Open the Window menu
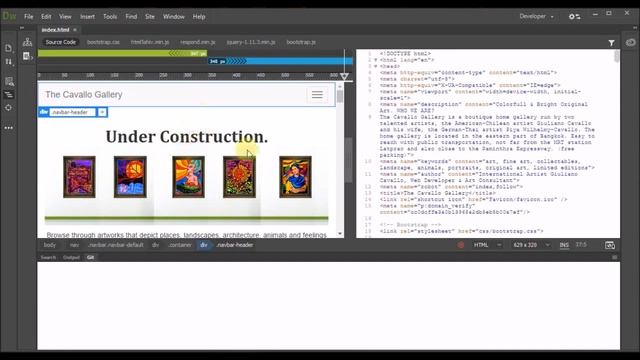The width and height of the screenshot is (640, 360). pos(174,17)
